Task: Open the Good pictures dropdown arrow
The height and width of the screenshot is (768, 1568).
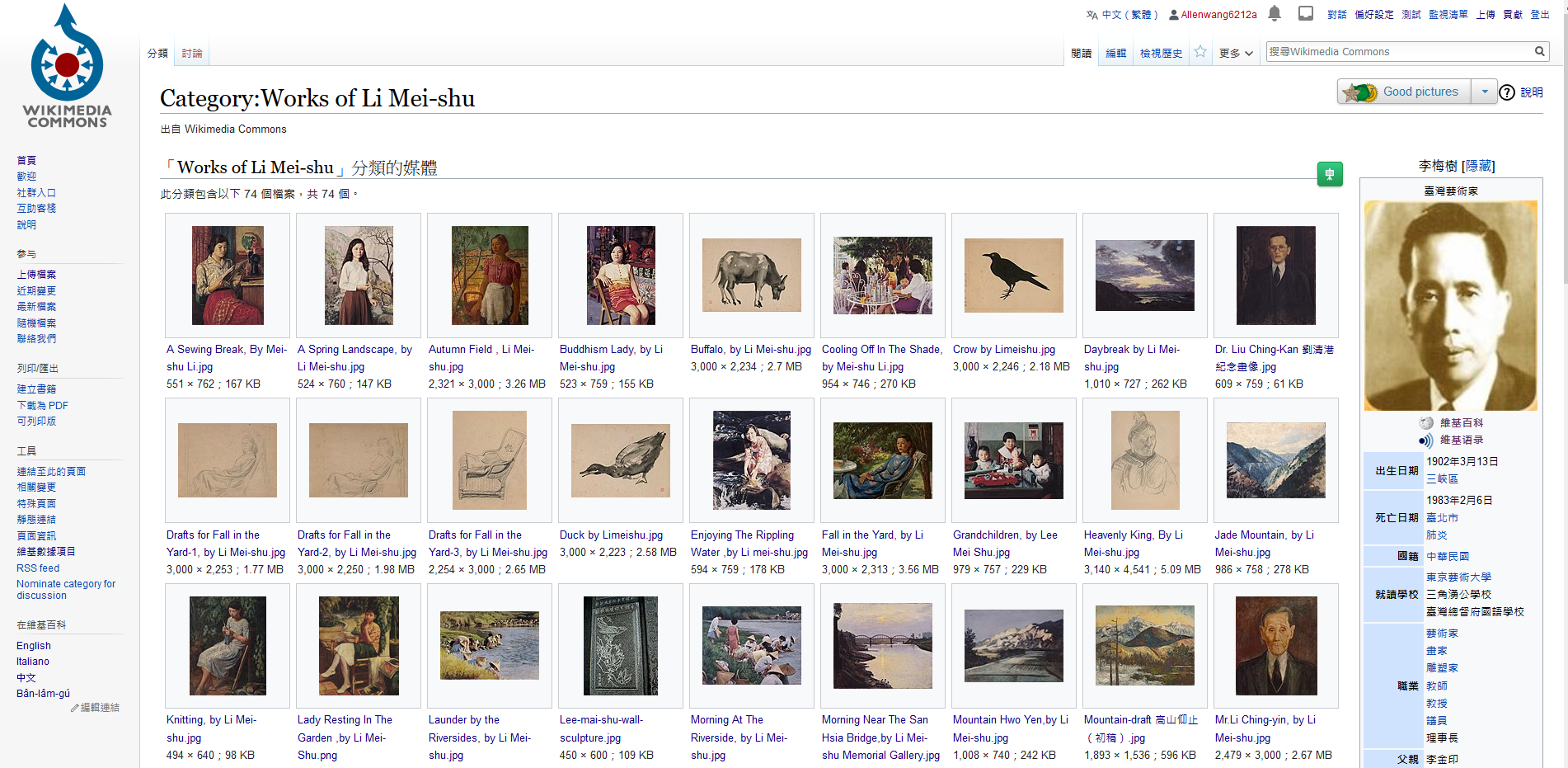Action: [x=1485, y=92]
